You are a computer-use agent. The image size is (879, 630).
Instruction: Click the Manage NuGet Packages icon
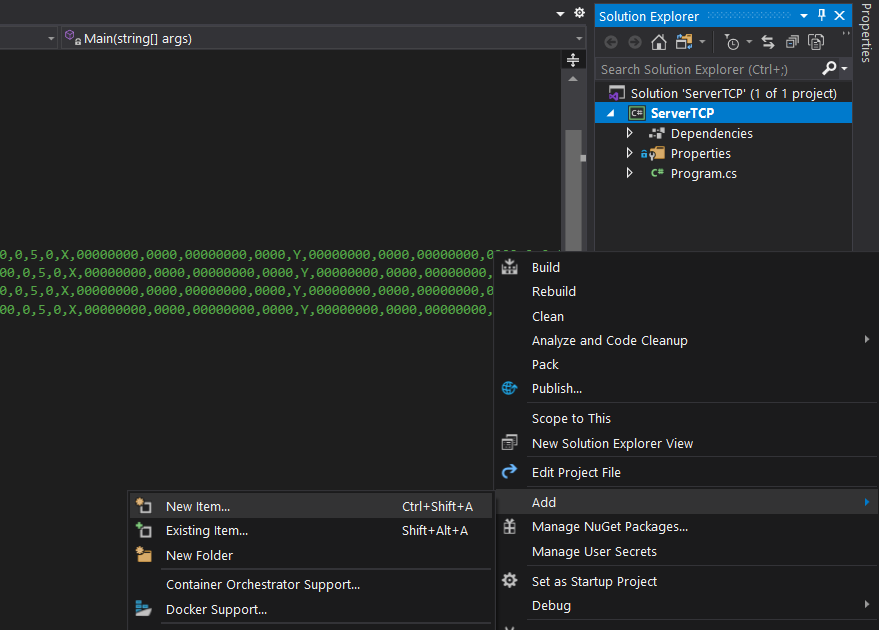point(509,527)
